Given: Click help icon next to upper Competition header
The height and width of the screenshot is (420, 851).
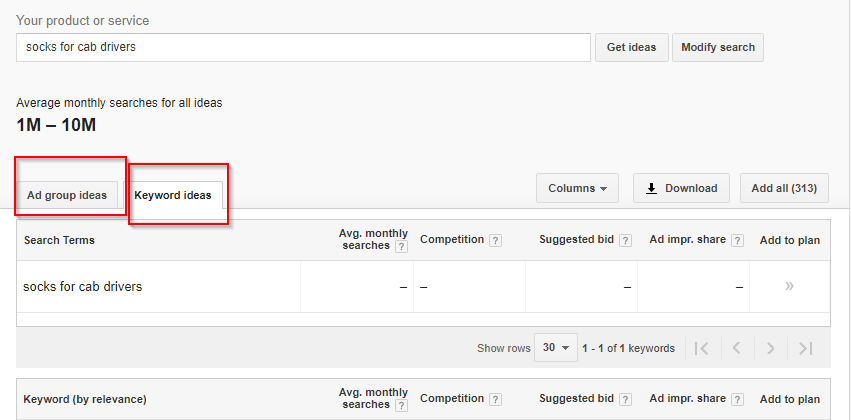Looking at the screenshot, I should click(495, 240).
